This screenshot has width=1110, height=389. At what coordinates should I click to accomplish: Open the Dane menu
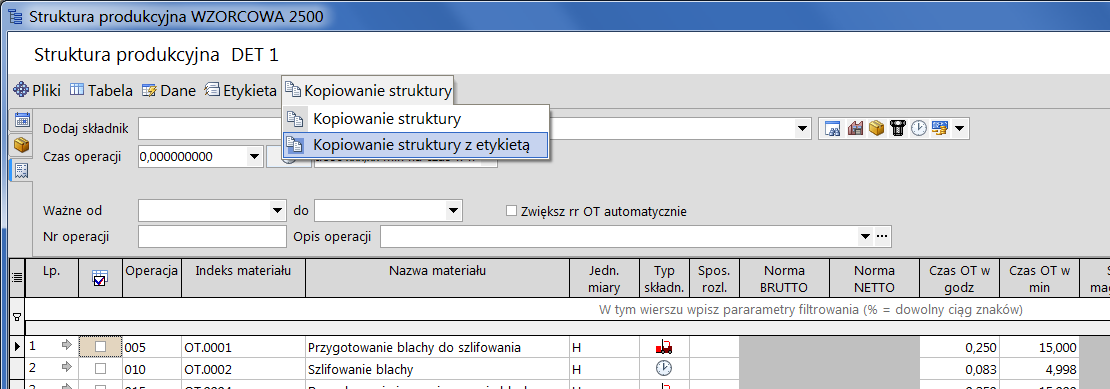pos(168,91)
